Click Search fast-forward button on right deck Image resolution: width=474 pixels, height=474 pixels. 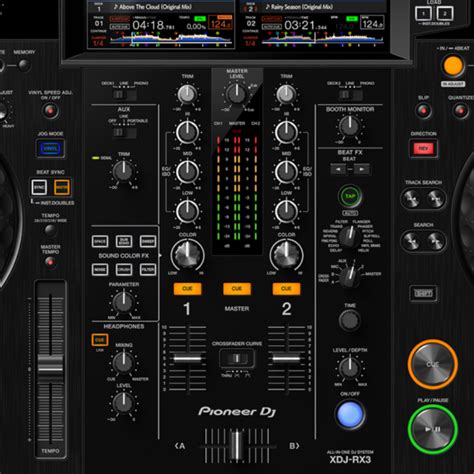point(435,241)
